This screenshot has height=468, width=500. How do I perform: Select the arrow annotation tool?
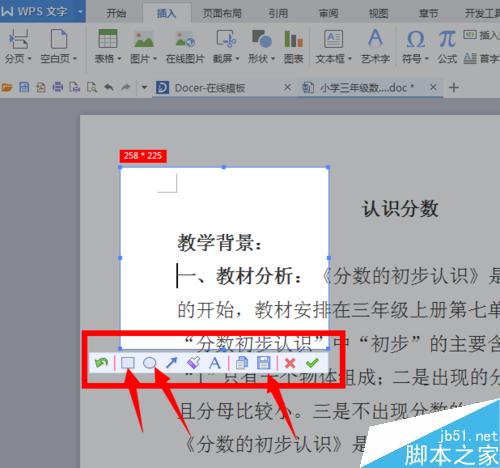pyautogui.click(x=171, y=363)
